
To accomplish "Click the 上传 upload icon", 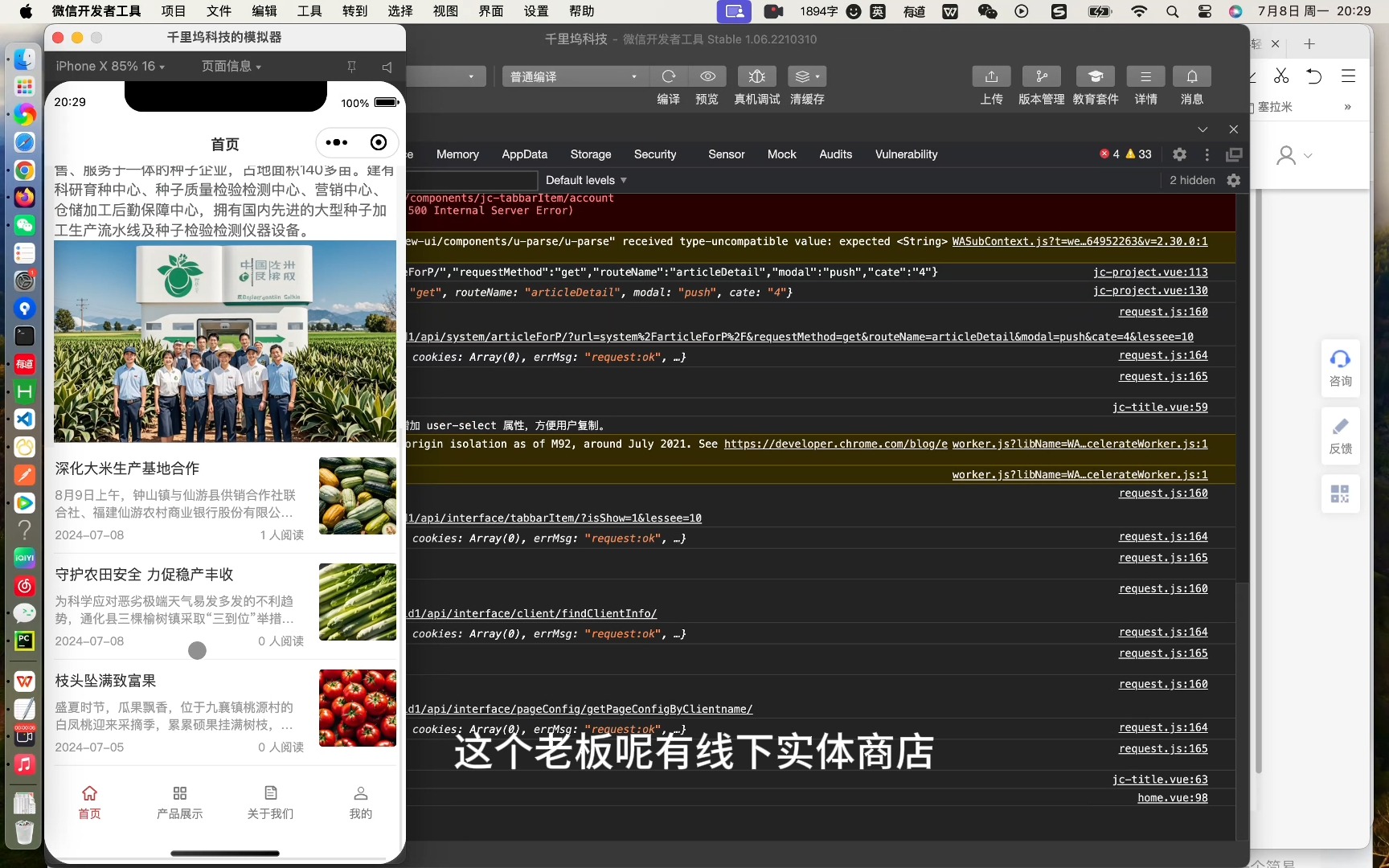I will 991,76.
